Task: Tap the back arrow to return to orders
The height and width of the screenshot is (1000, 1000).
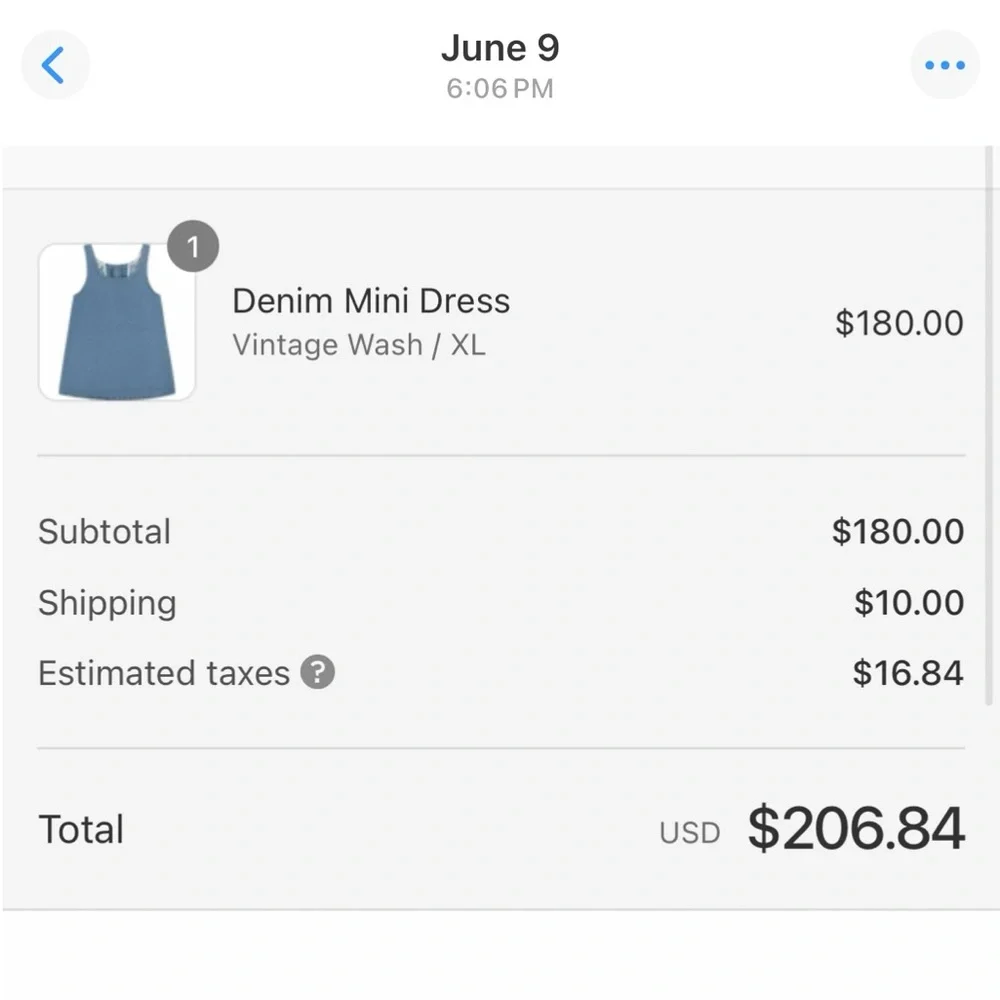Action: pos(55,64)
